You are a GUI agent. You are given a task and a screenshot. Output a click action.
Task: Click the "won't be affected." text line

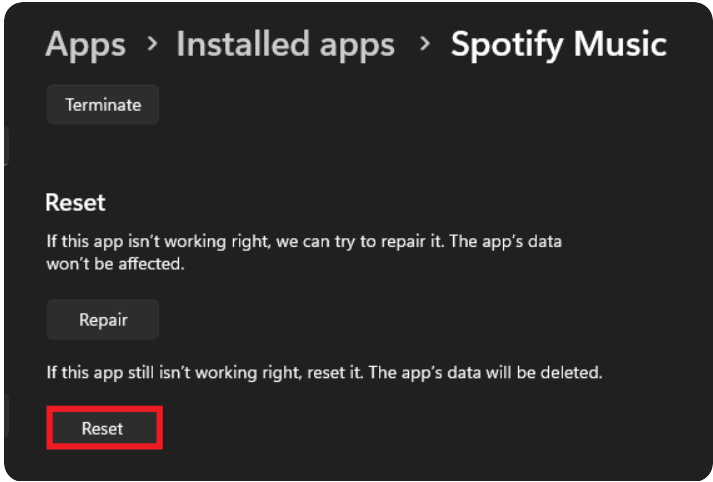coord(115,264)
